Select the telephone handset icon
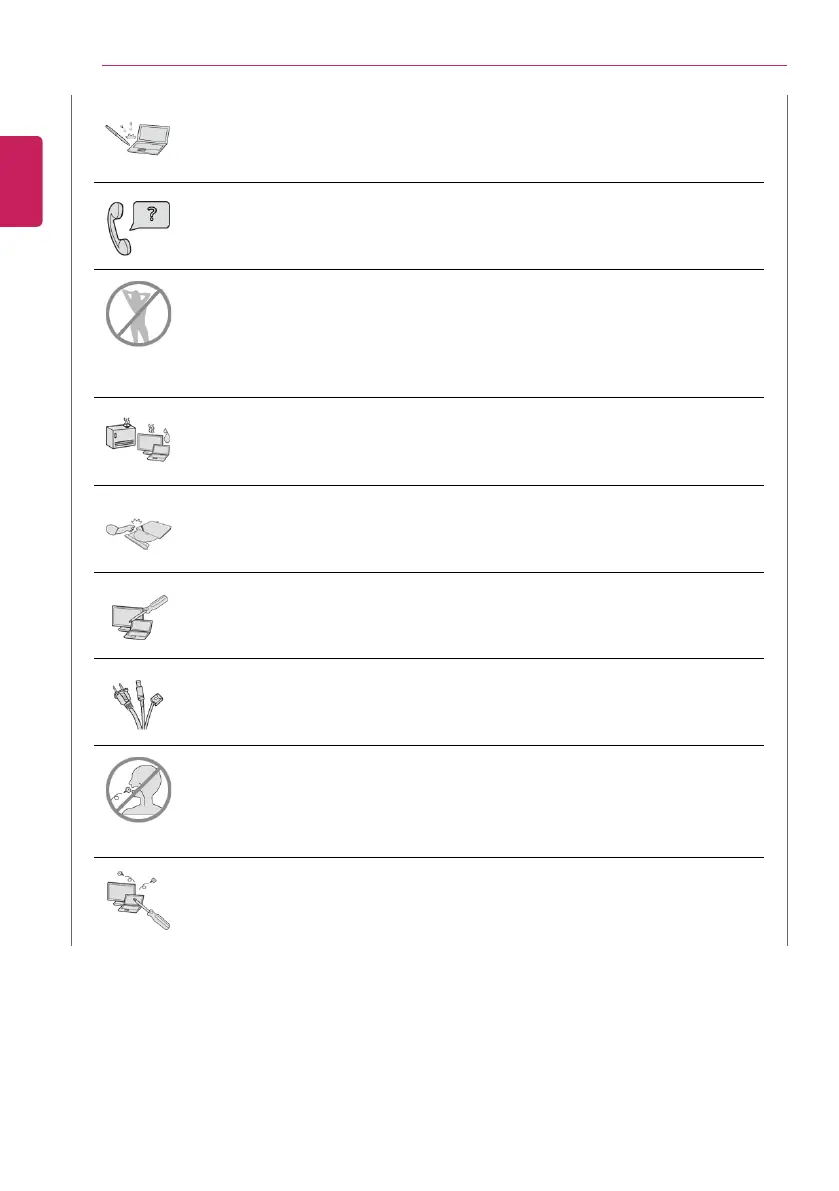839x1191 pixels. click(x=118, y=228)
